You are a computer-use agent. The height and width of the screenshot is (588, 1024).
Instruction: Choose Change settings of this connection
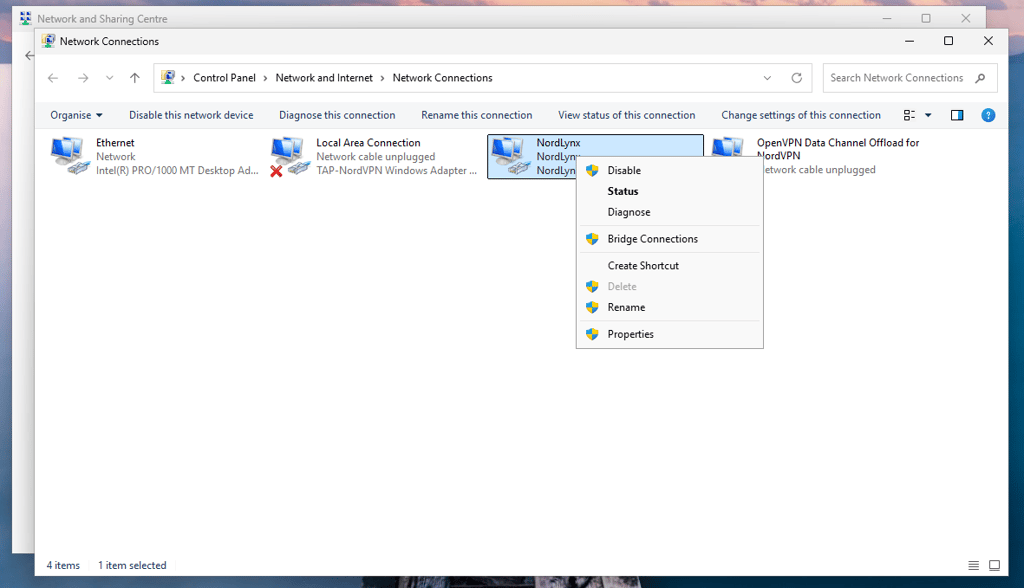(x=801, y=115)
